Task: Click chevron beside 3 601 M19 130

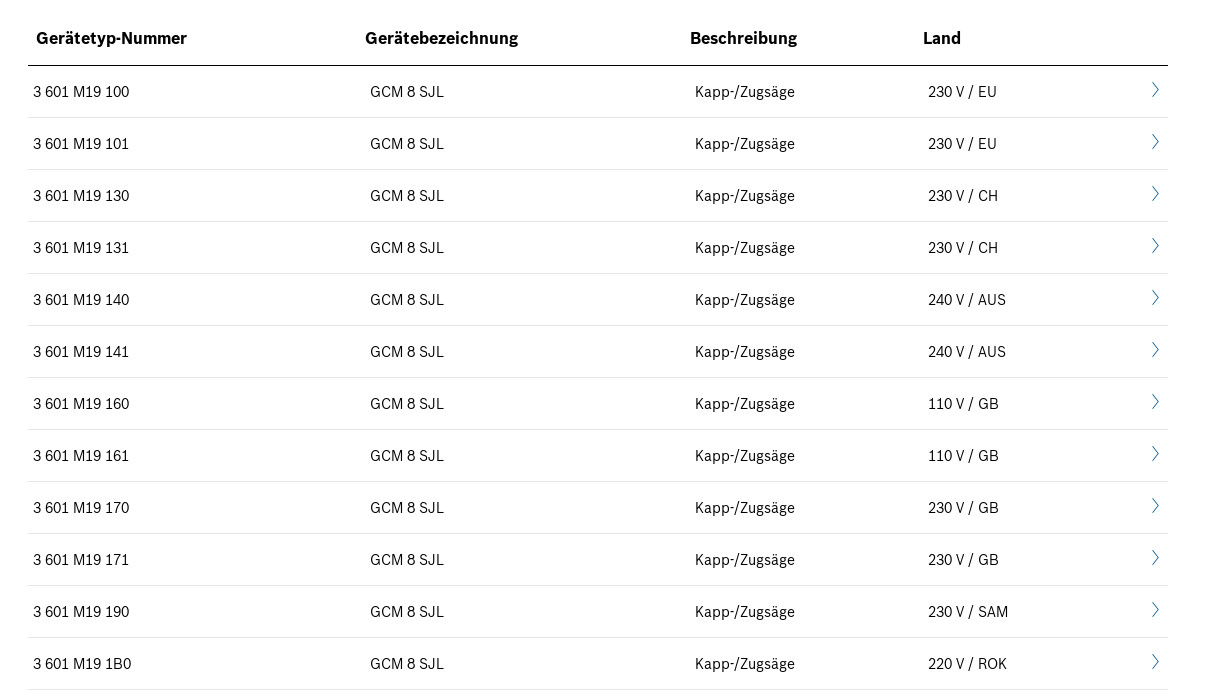Action: (x=1155, y=194)
